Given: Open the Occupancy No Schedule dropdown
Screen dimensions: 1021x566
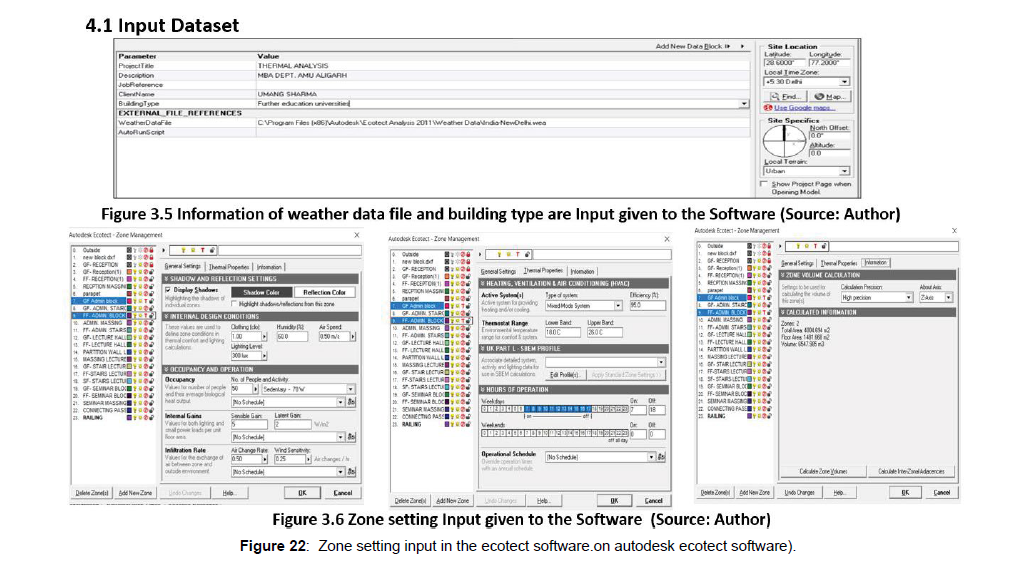Looking at the screenshot, I should pyautogui.click(x=340, y=403).
